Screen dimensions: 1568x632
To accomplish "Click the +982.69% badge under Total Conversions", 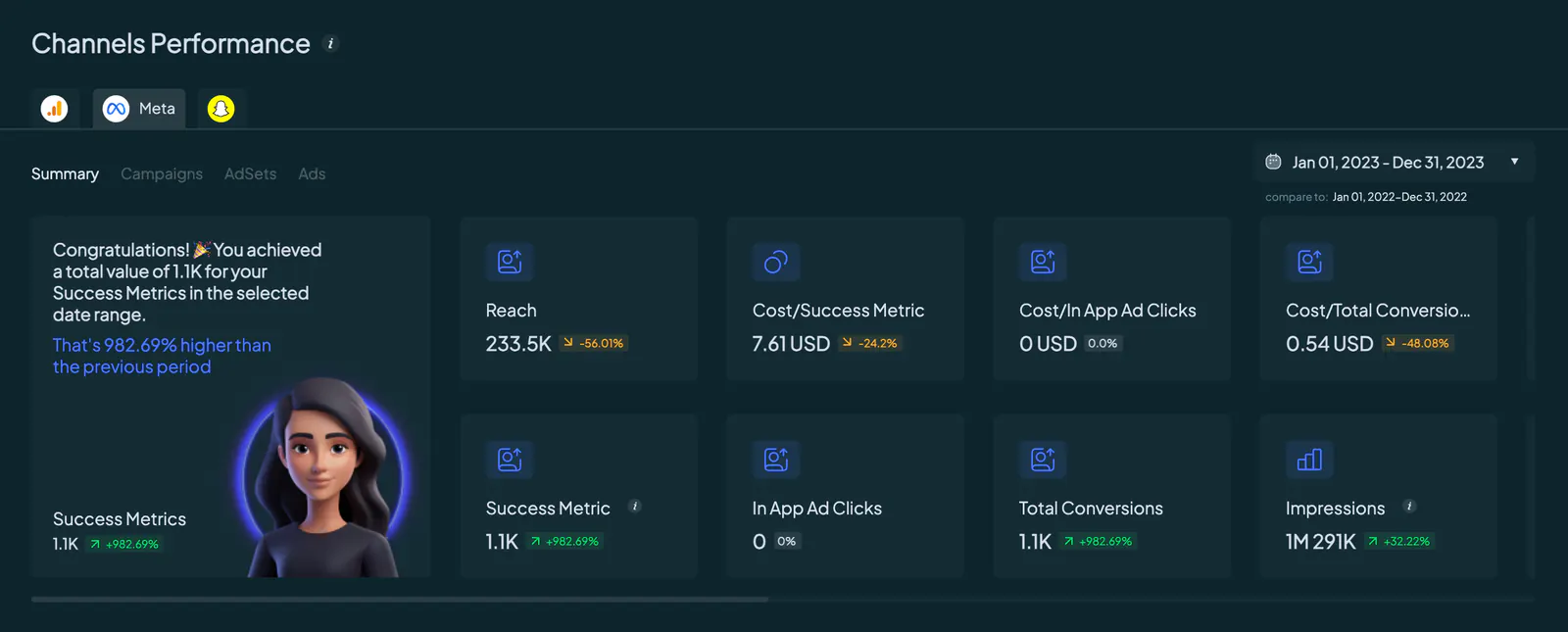I will [1098, 542].
